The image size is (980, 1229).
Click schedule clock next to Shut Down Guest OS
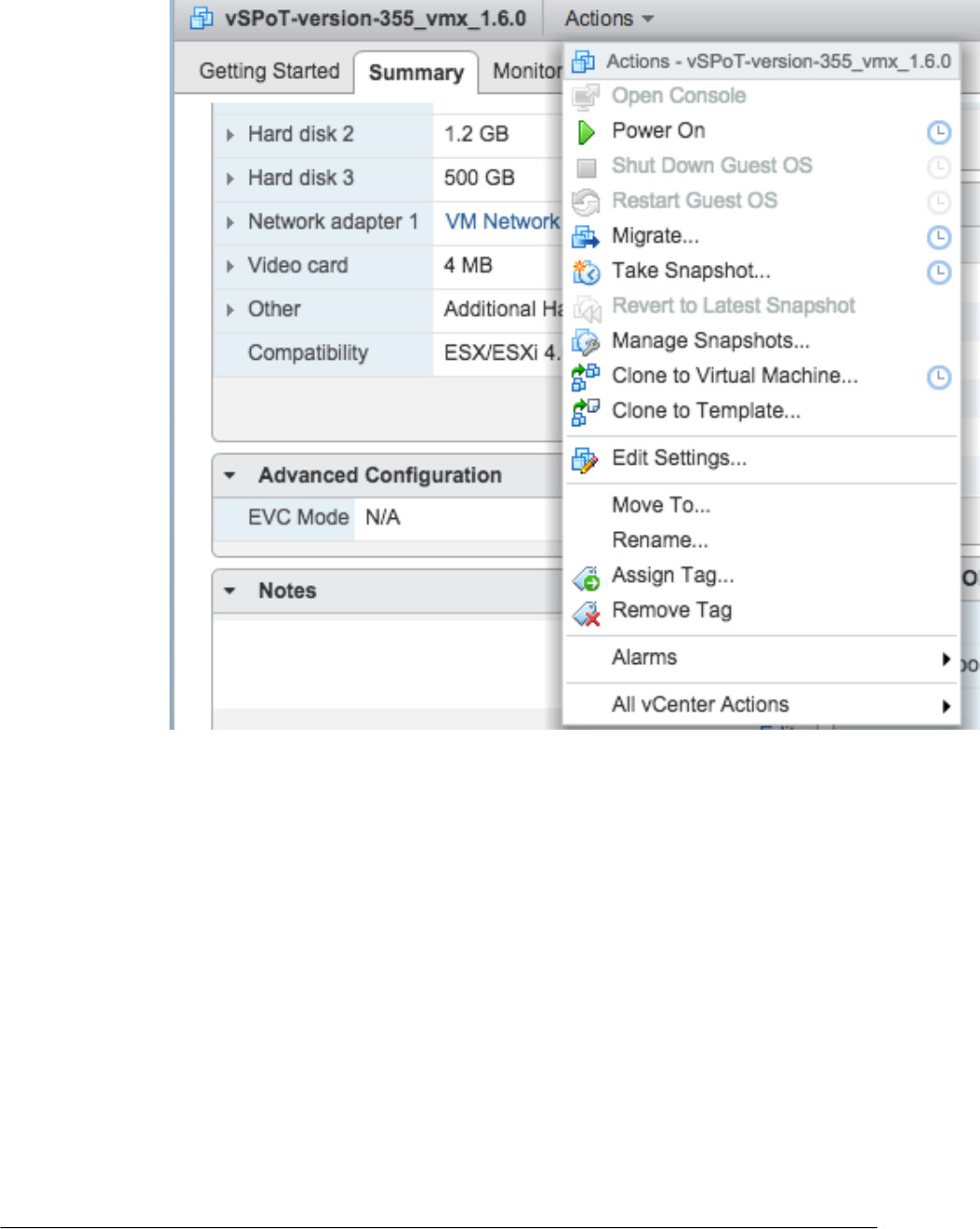click(x=939, y=168)
